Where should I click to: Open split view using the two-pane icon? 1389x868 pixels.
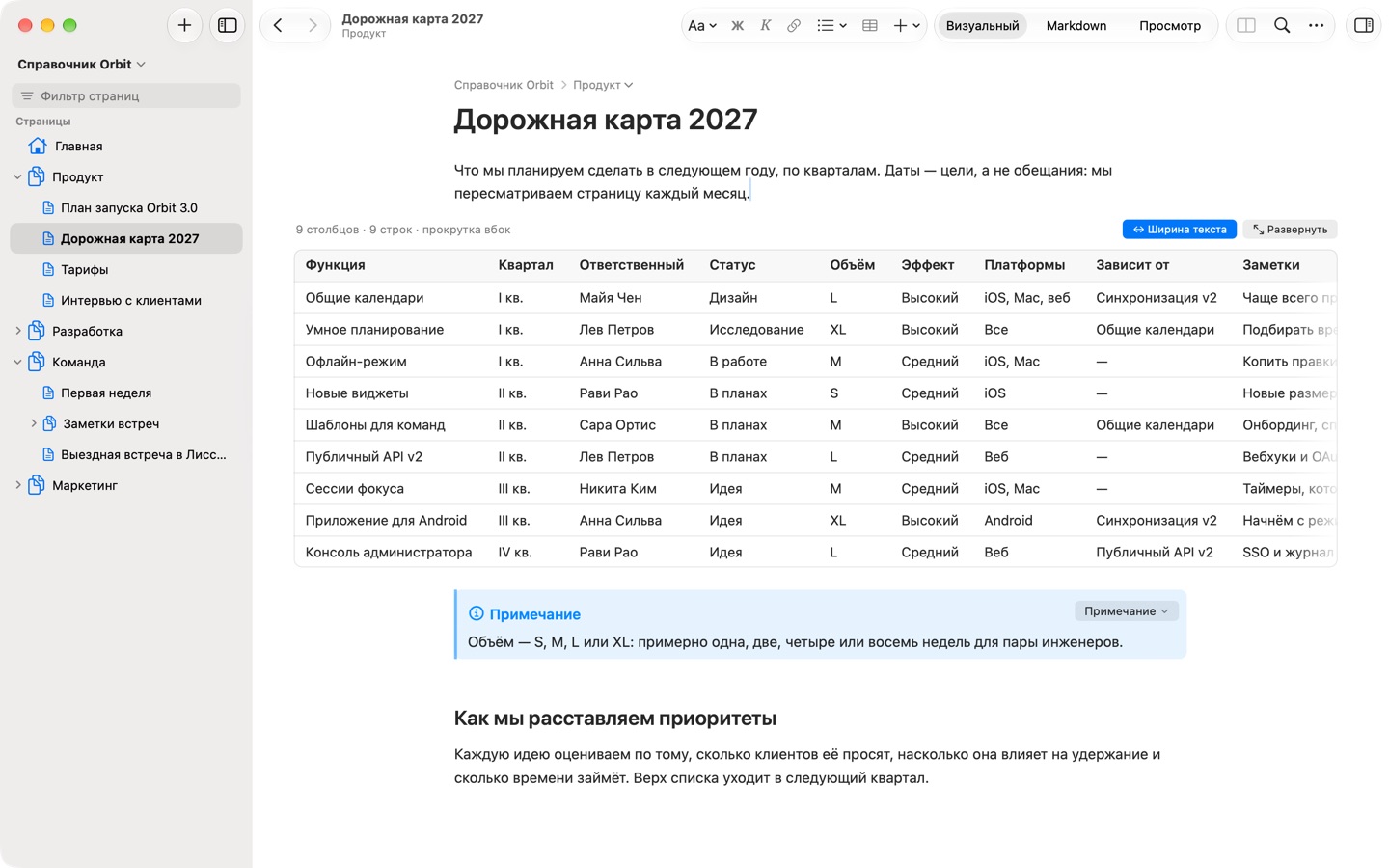coord(1246,26)
